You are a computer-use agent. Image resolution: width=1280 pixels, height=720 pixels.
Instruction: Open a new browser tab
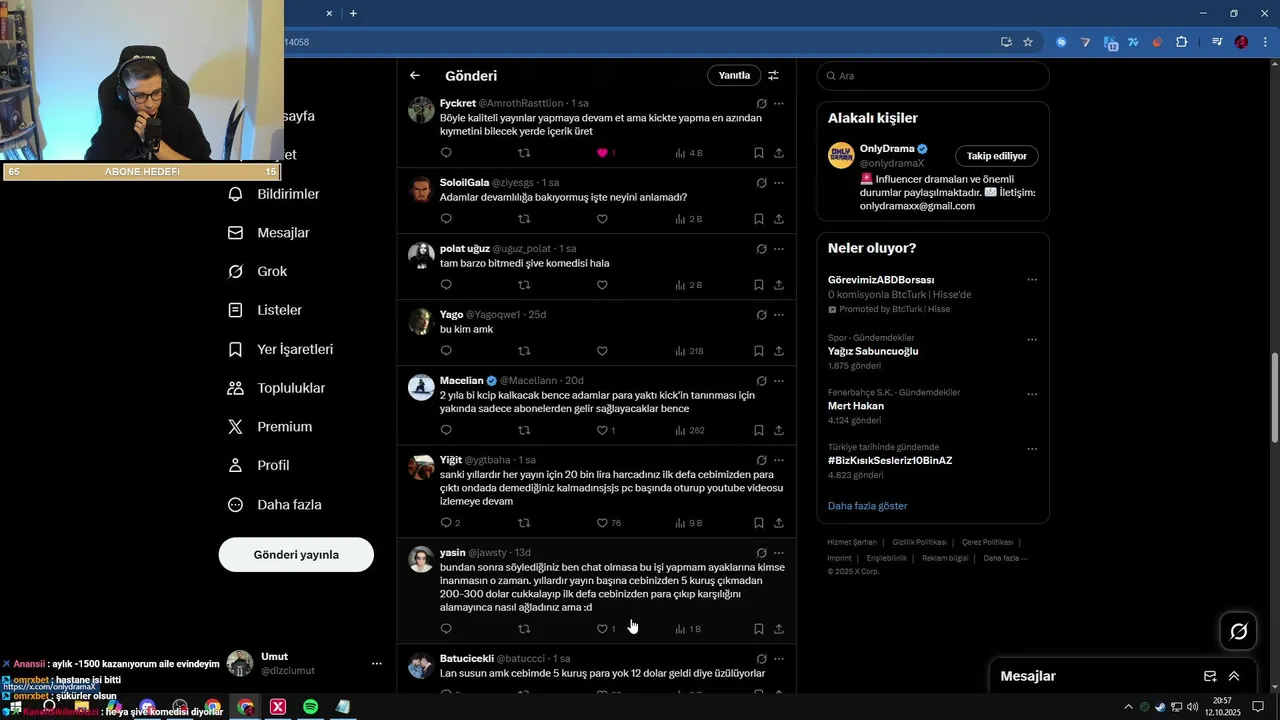pyautogui.click(x=353, y=13)
